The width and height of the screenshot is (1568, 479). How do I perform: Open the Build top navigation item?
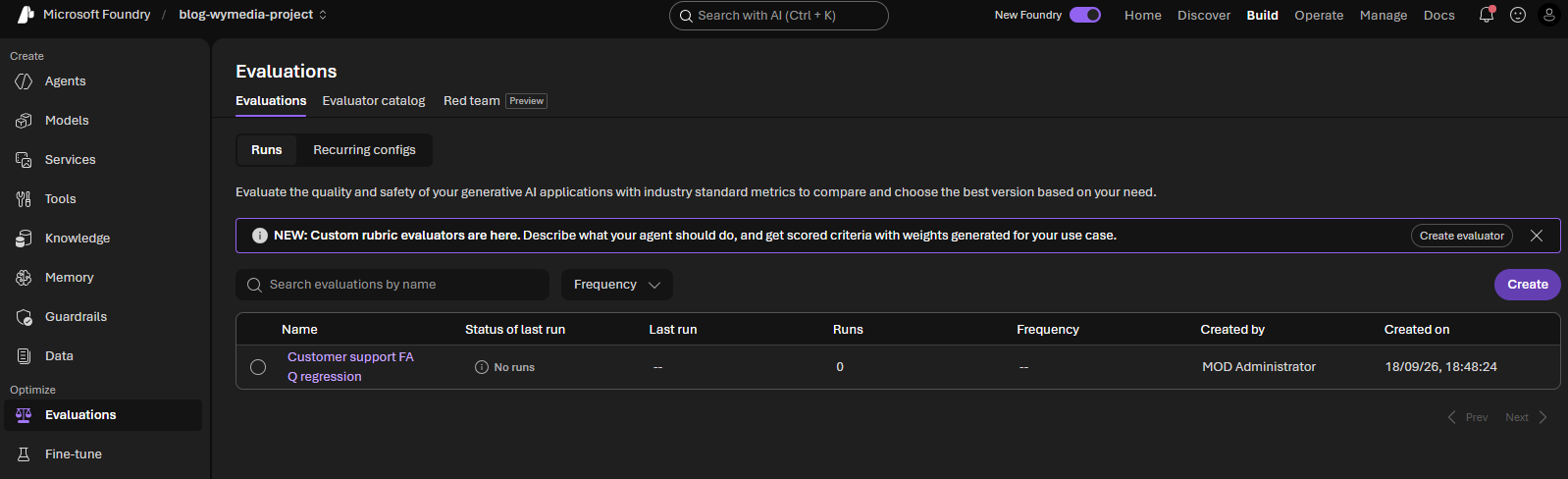pos(1262,15)
